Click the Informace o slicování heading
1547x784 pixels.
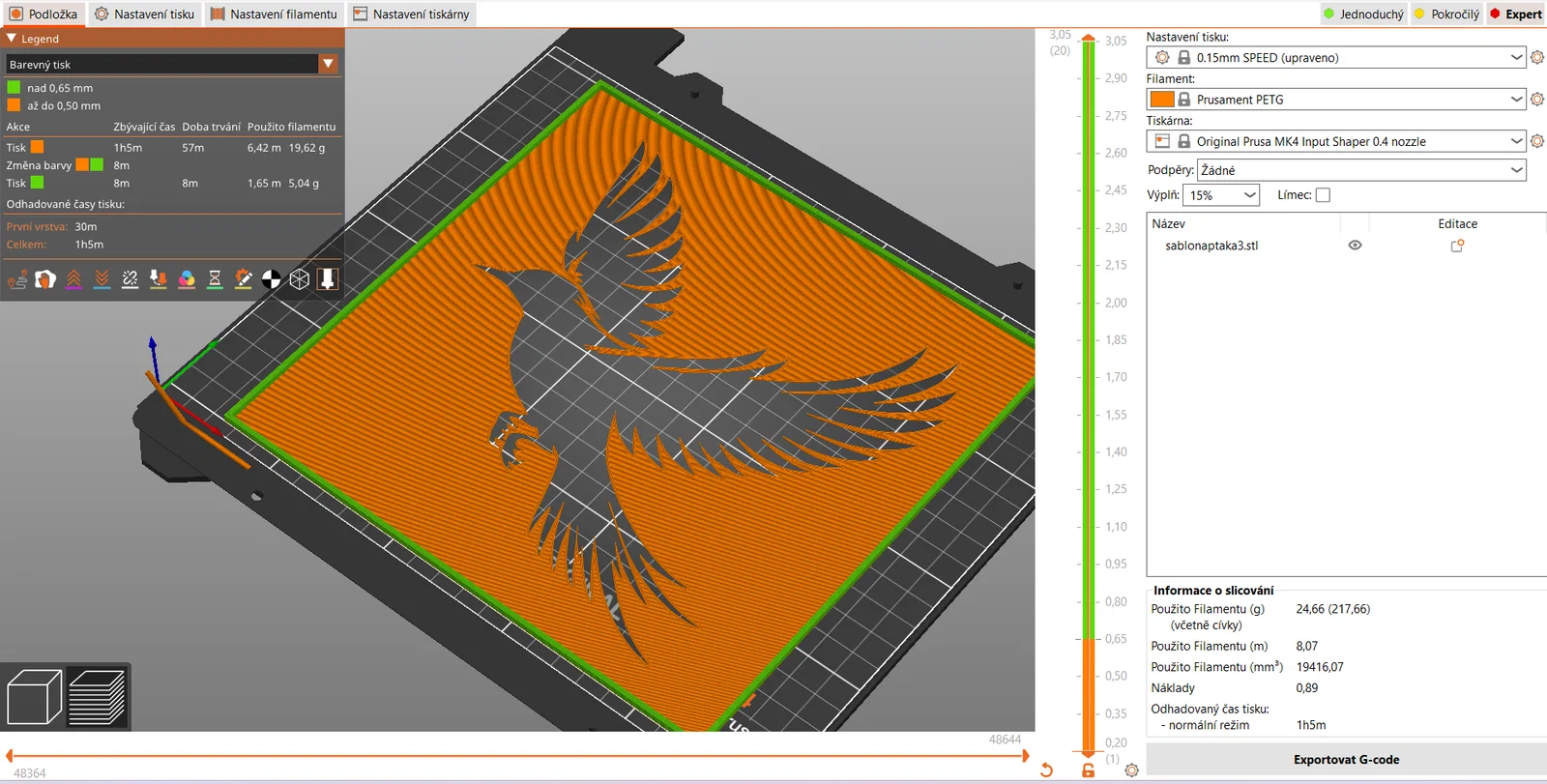[x=1213, y=591]
